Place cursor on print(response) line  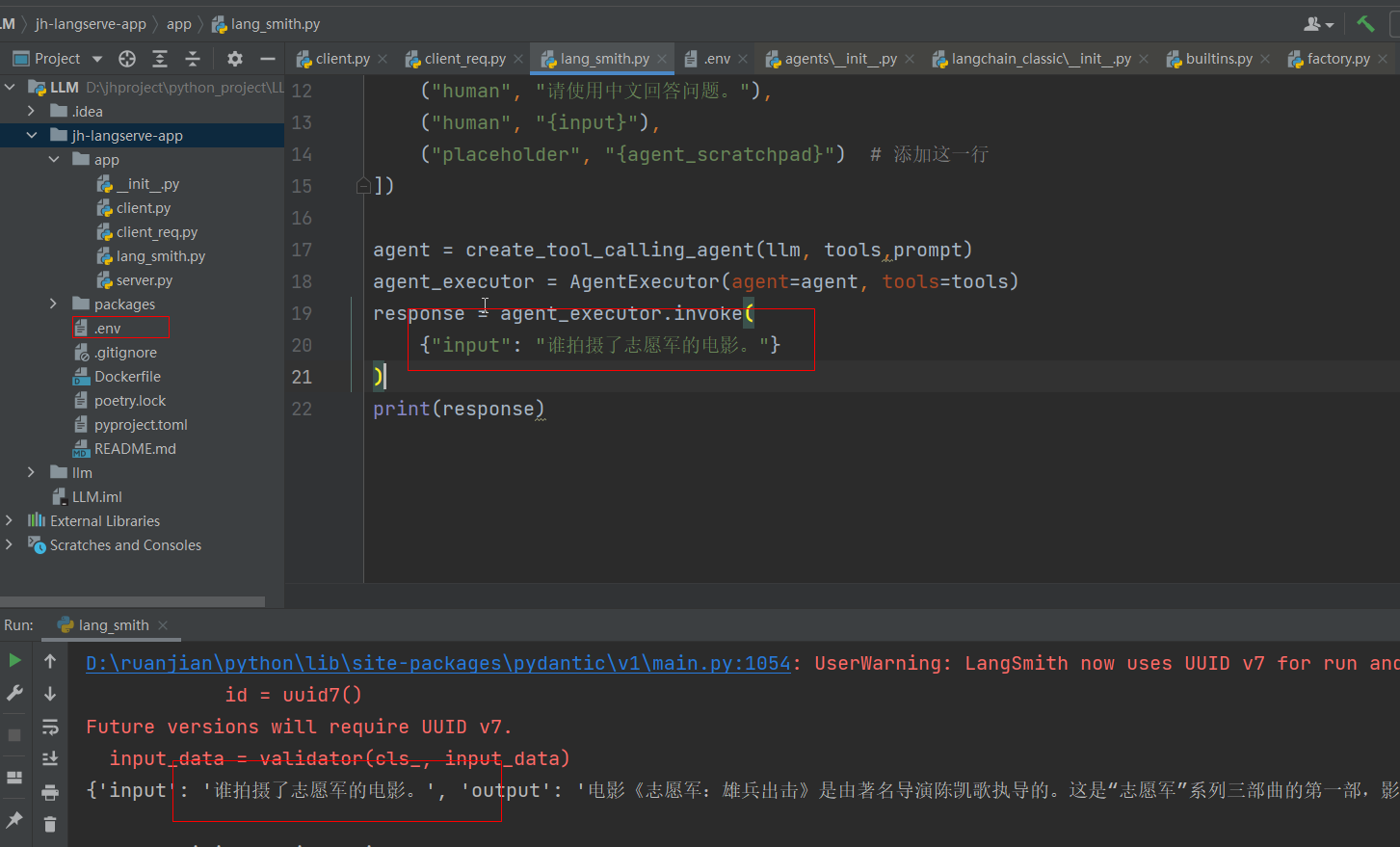coord(459,409)
